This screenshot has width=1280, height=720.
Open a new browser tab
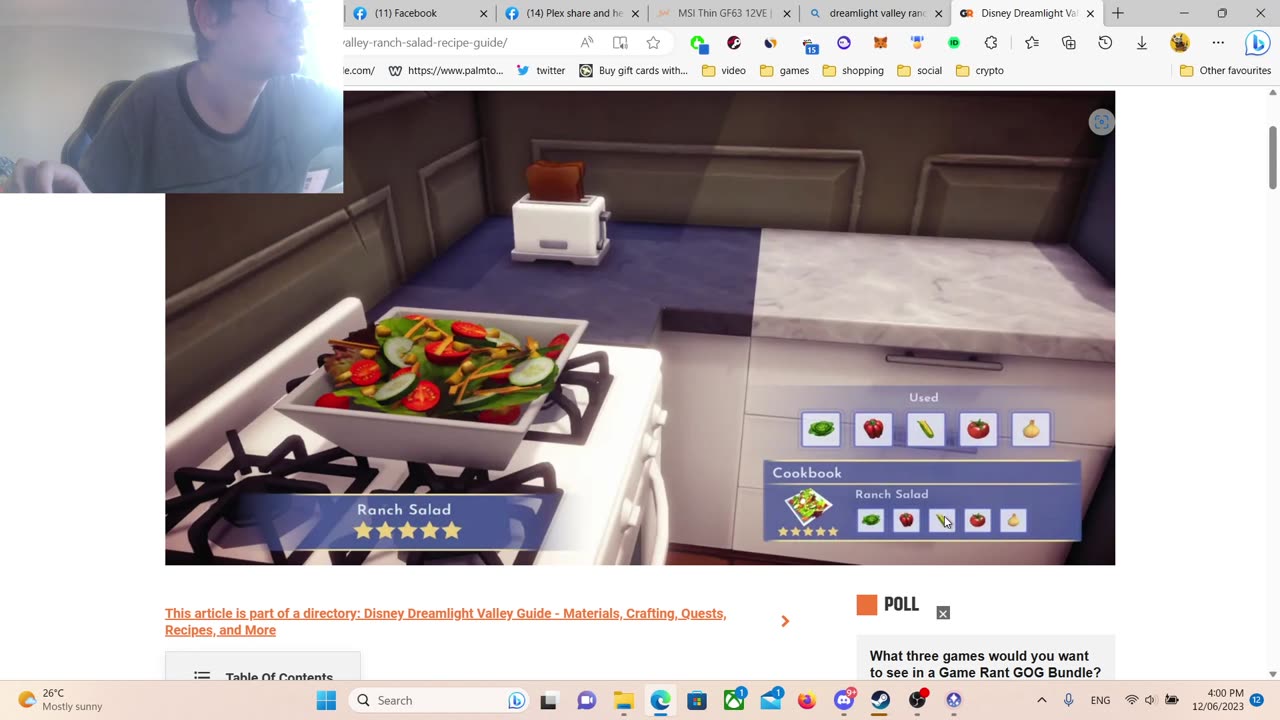click(1118, 13)
